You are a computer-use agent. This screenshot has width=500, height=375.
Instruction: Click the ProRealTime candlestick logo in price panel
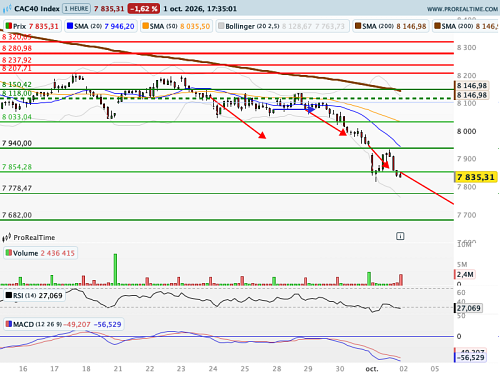pos(7,238)
